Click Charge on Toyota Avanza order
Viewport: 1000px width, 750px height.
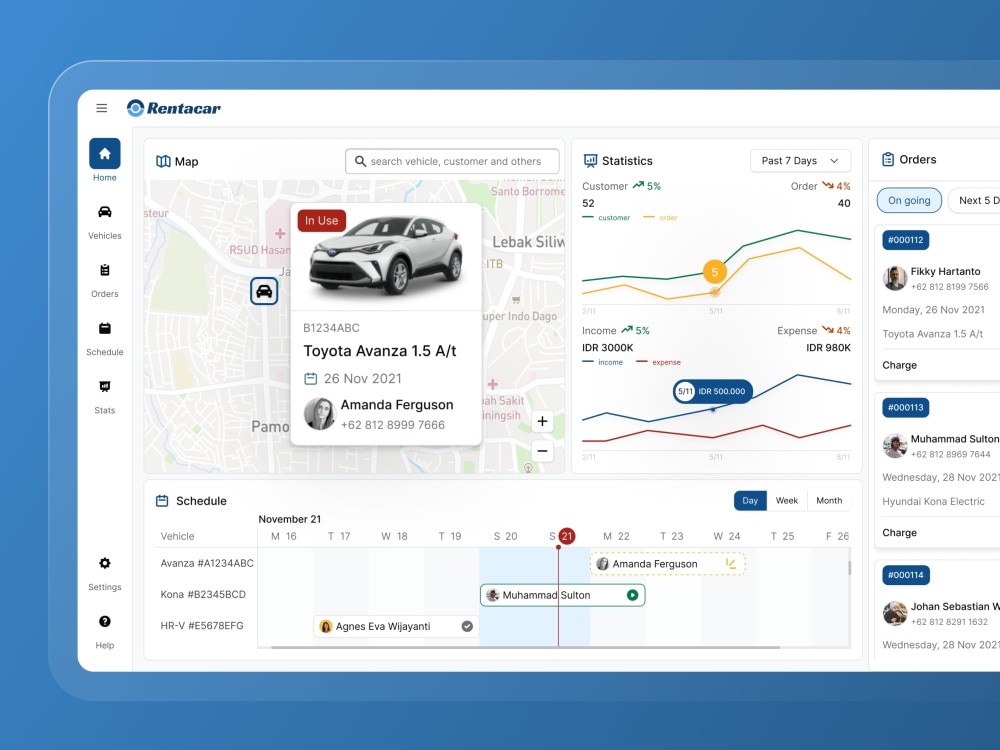[x=899, y=365]
